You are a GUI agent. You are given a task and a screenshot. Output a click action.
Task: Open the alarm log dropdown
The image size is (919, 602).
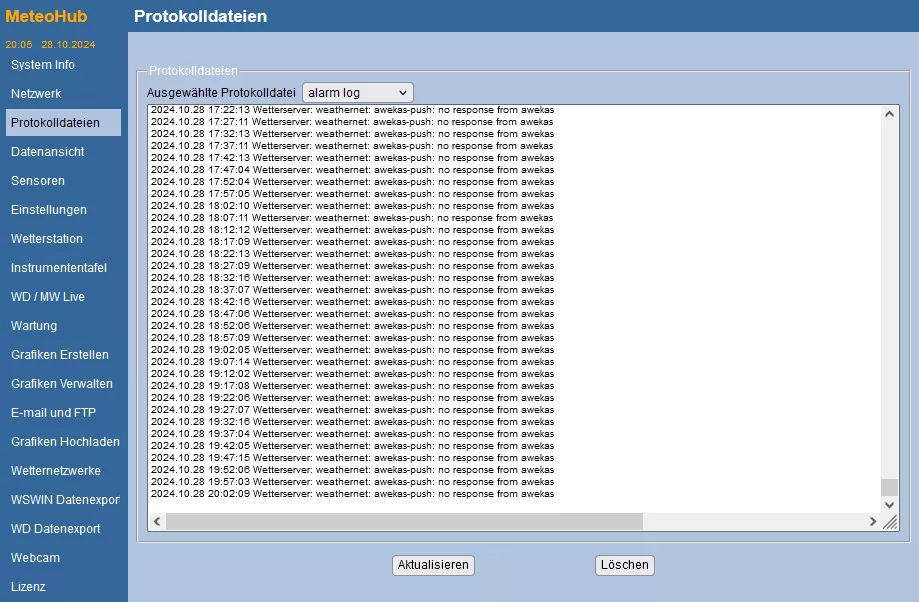pos(358,93)
